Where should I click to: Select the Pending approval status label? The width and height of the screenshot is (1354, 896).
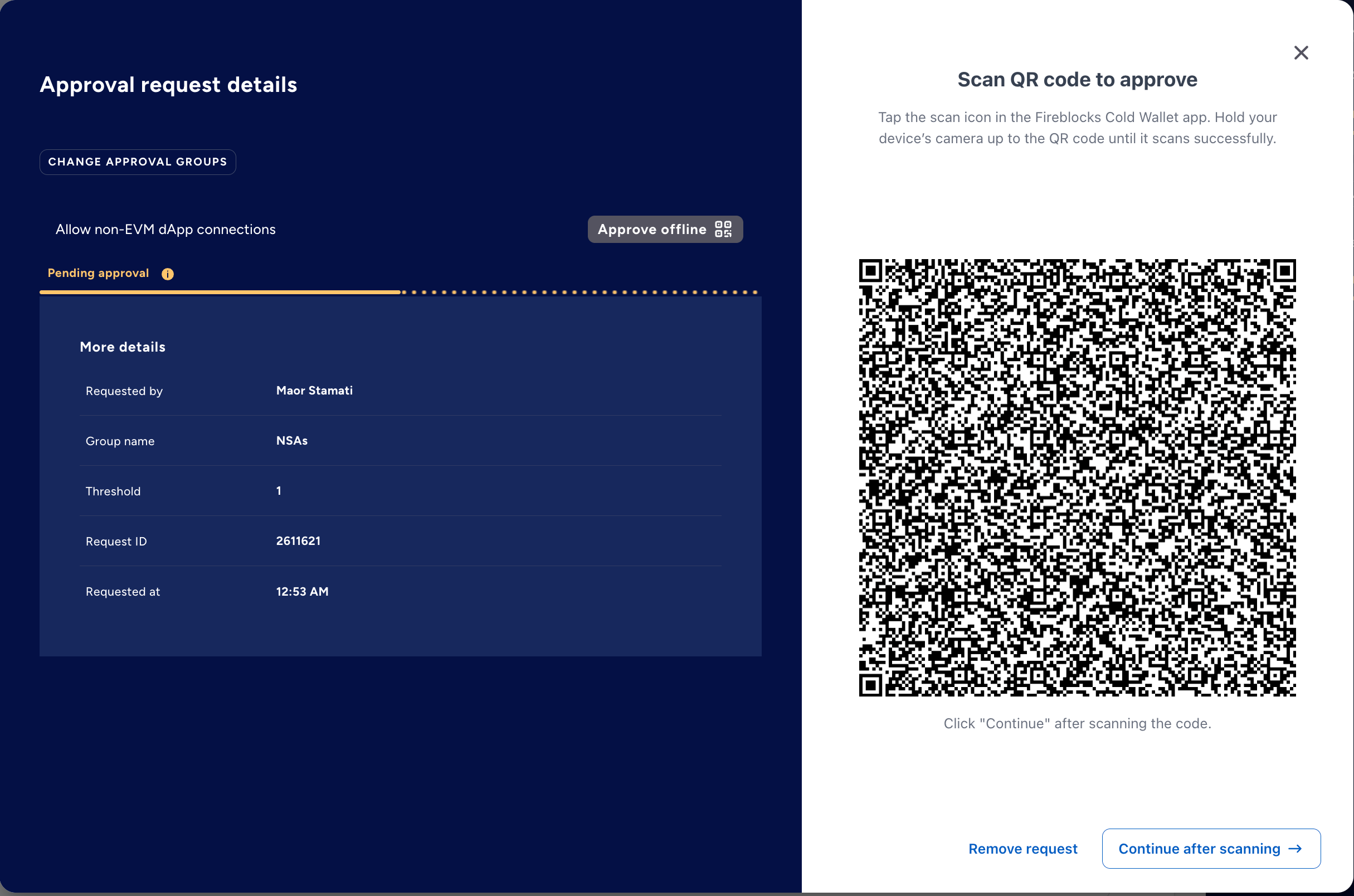(x=98, y=273)
